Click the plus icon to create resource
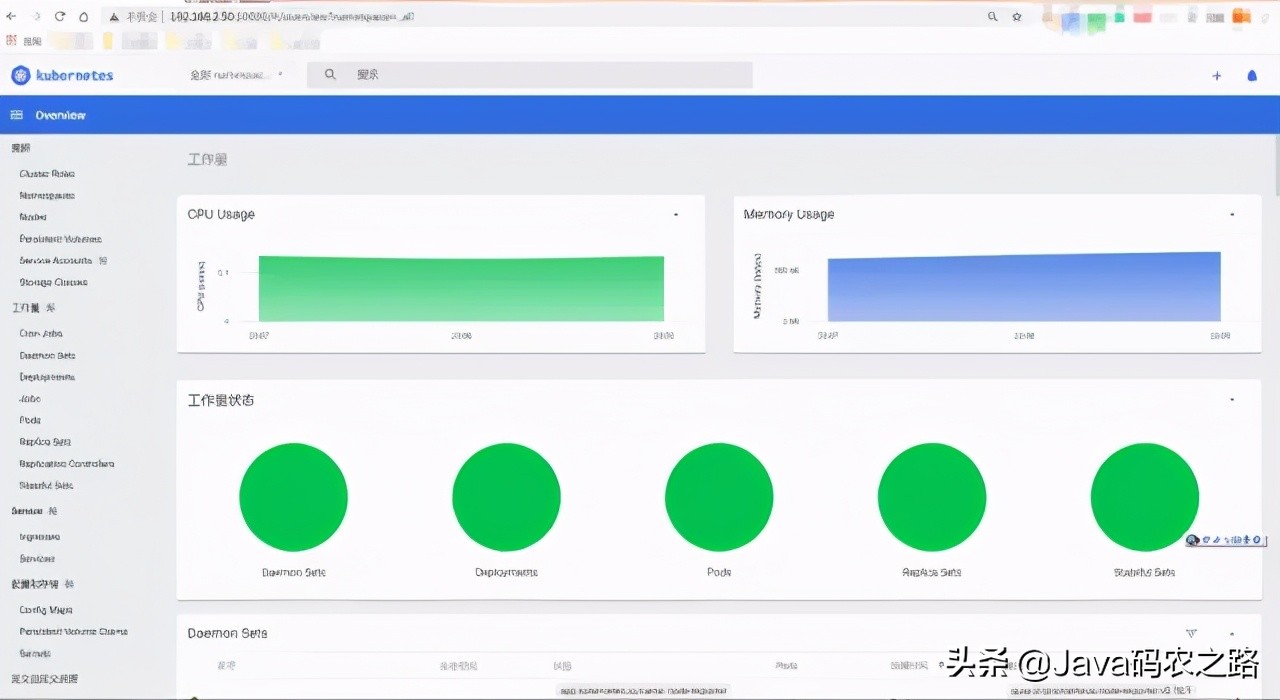Image resolution: width=1280 pixels, height=700 pixels. (1216, 76)
